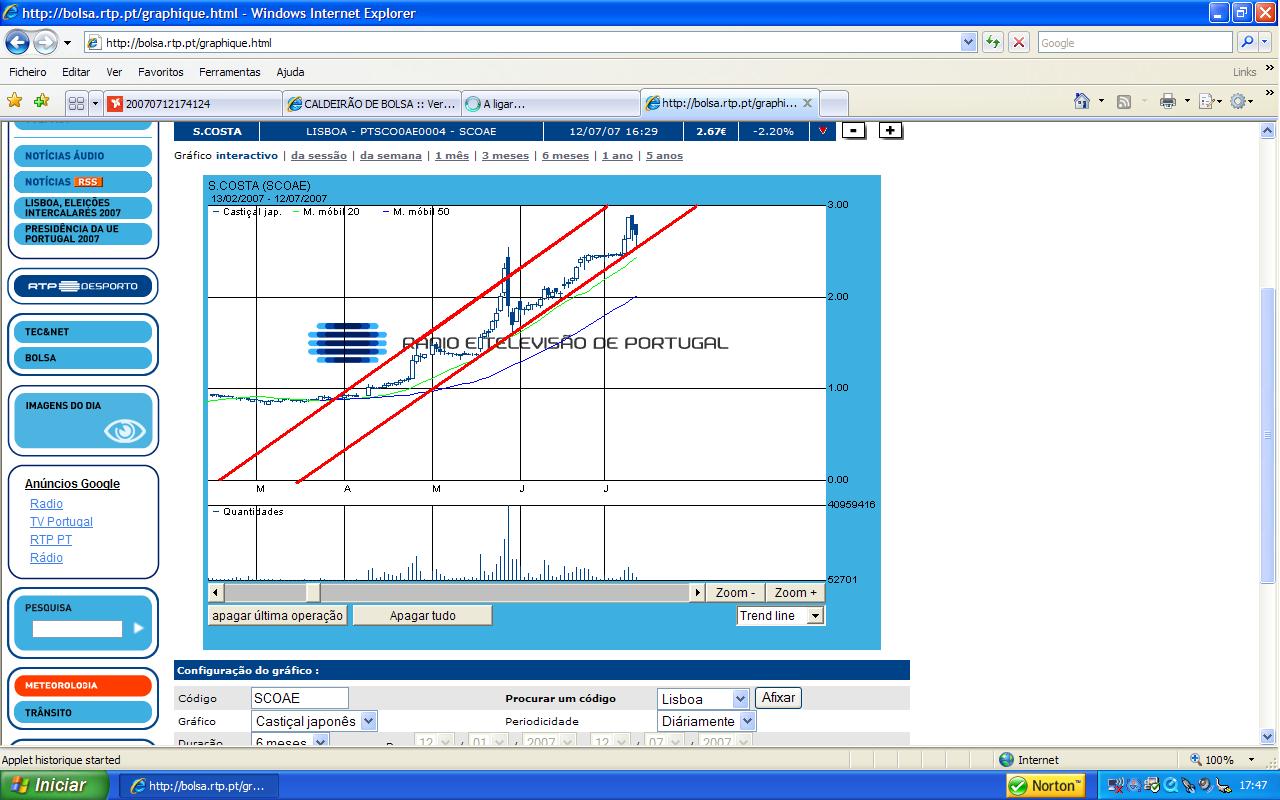The image size is (1280, 800).
Task: Click the RSS feeds icon in command bar
Action: pyautogui.click(x=1124, y=101)
